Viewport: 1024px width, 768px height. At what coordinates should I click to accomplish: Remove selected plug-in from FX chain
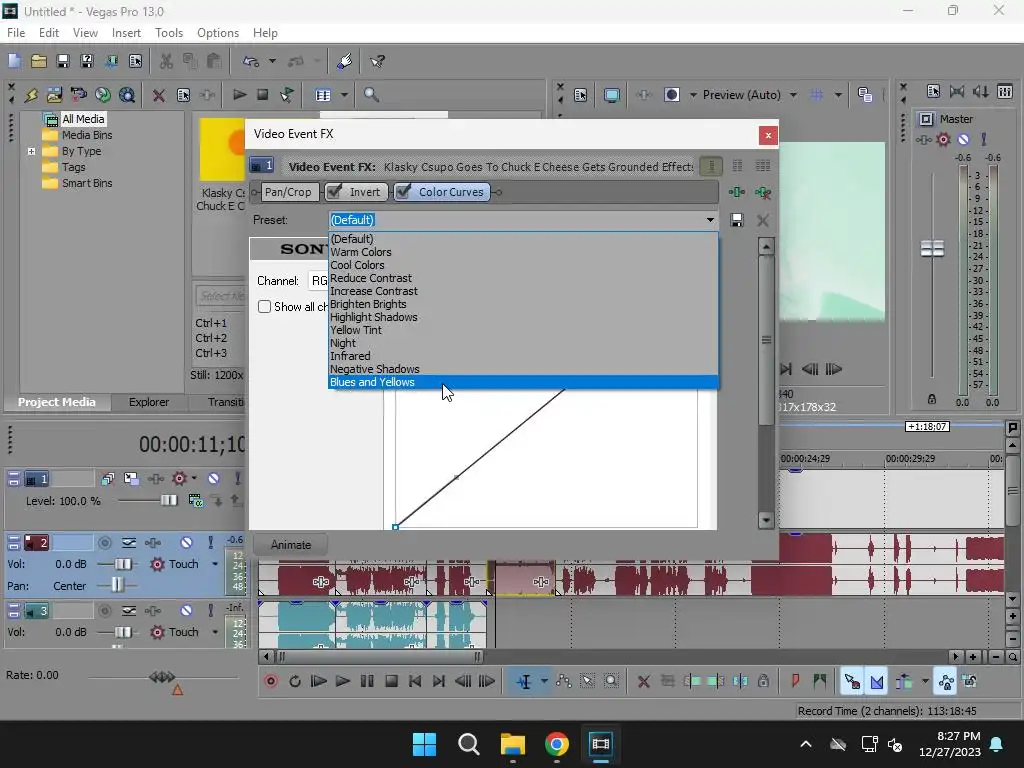point(762,192)
